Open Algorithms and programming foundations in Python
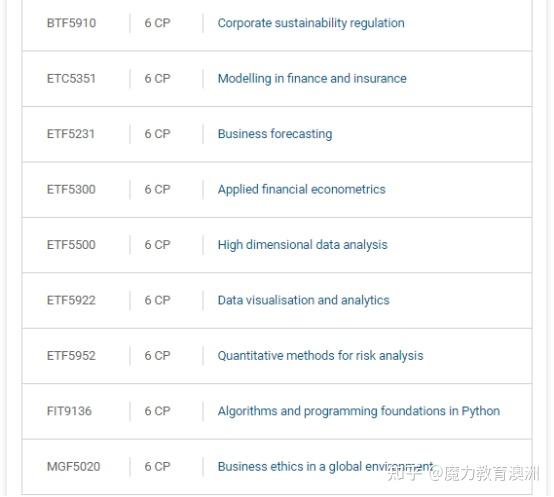 click(x=359, y=412)
